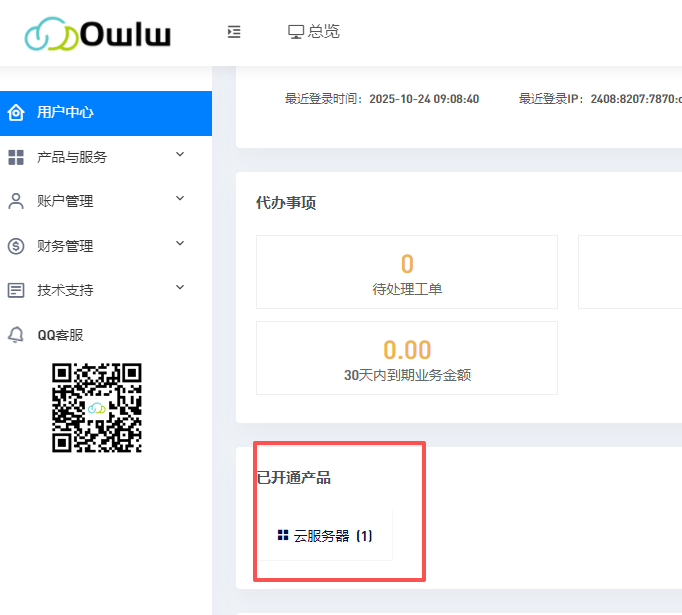Expand the 账户管理 chevron arrow
The height and width of the screenshot is (615, 682).
pyautogui.click(x=180, y=199)
